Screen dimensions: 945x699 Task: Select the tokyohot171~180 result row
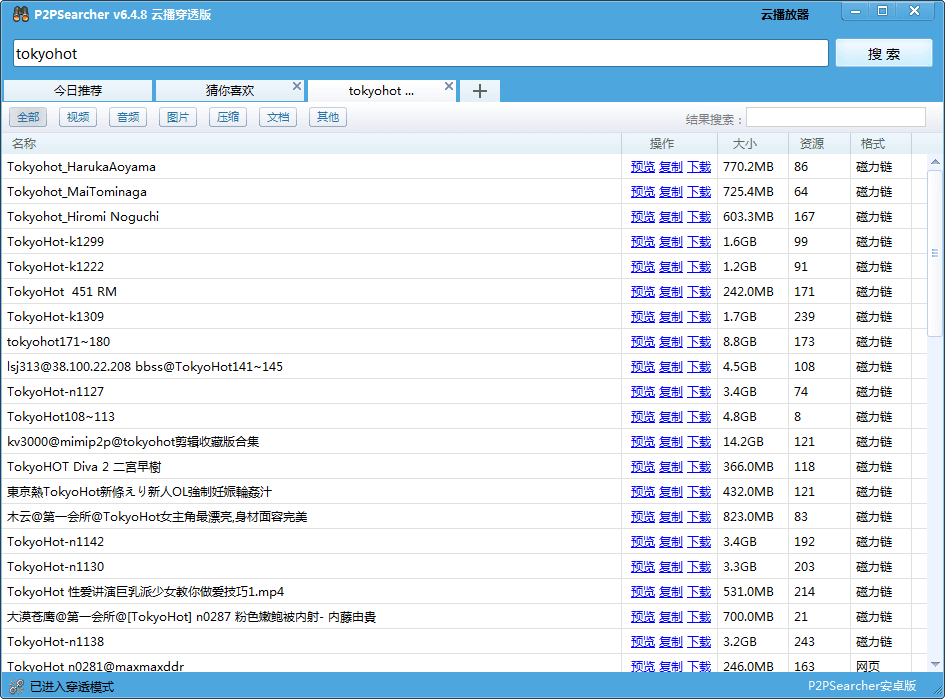tap(464, 342)
